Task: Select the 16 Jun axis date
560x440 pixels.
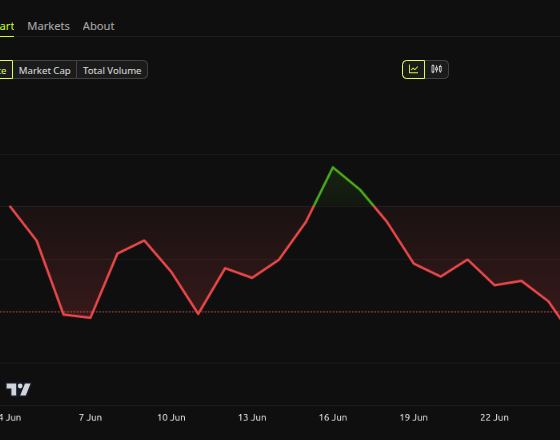Action: tap(333, 418)
